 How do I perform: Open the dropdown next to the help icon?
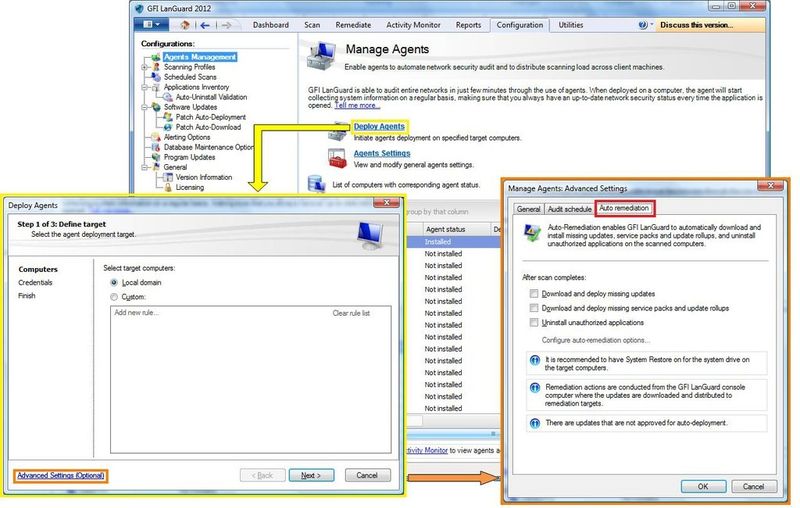pos(652,24)
